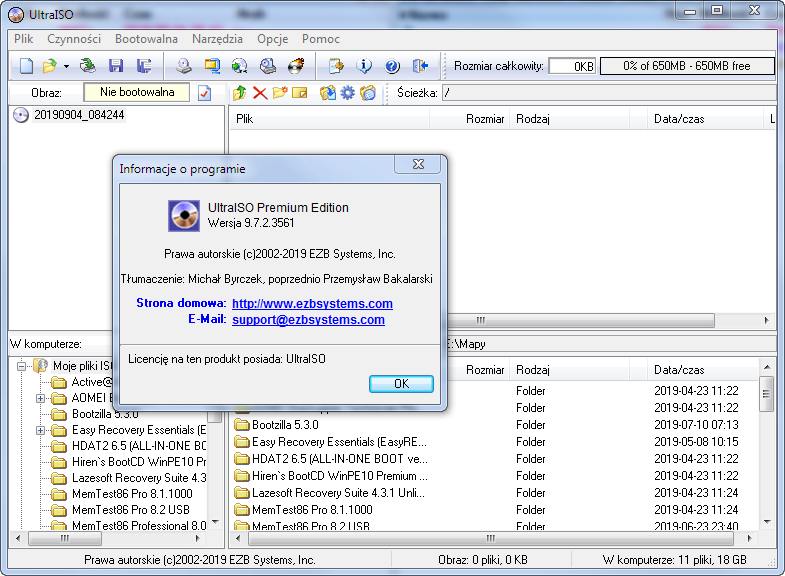Collapse the Moje pliki ISO tree node
785x576 pixels.
(x=21, y=366)
